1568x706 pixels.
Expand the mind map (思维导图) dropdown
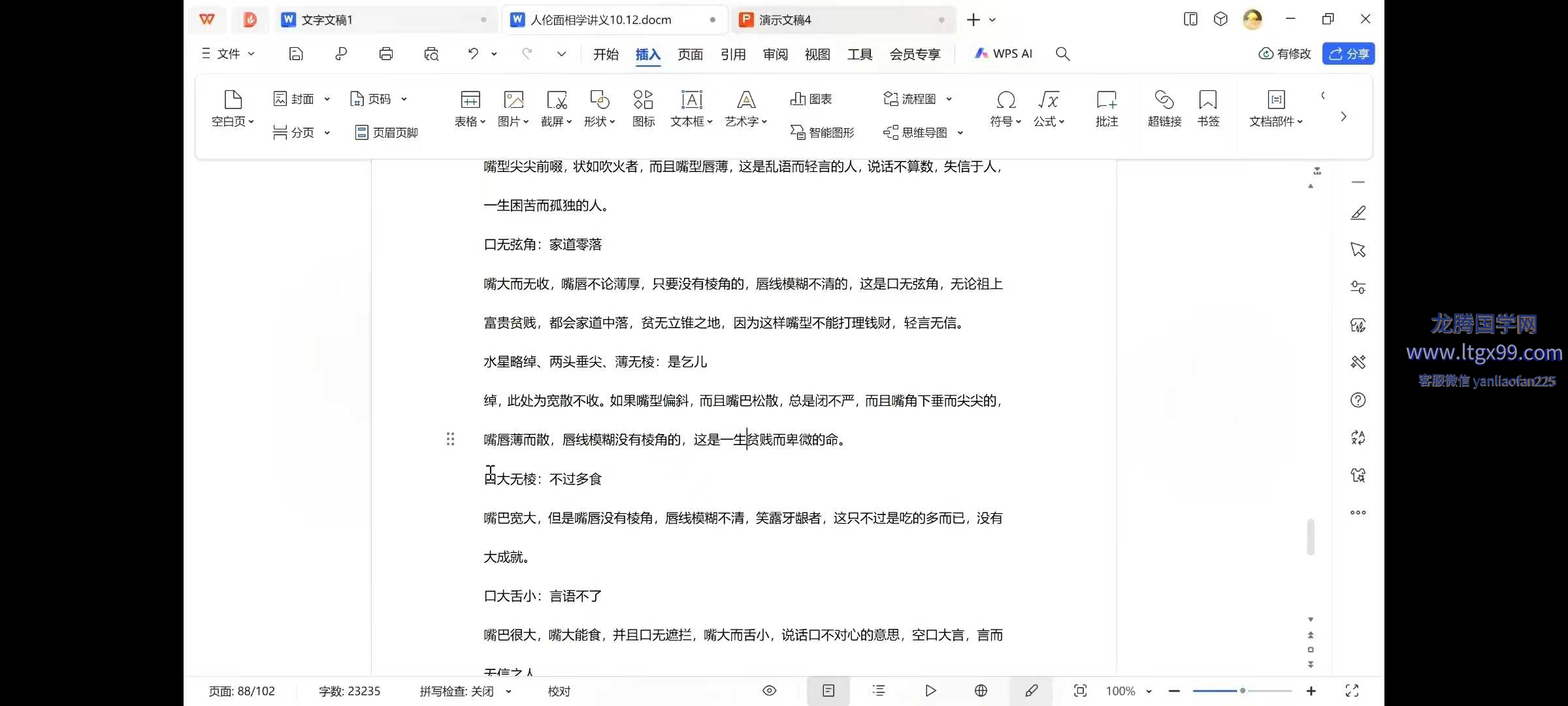click(x=960, y=133)
